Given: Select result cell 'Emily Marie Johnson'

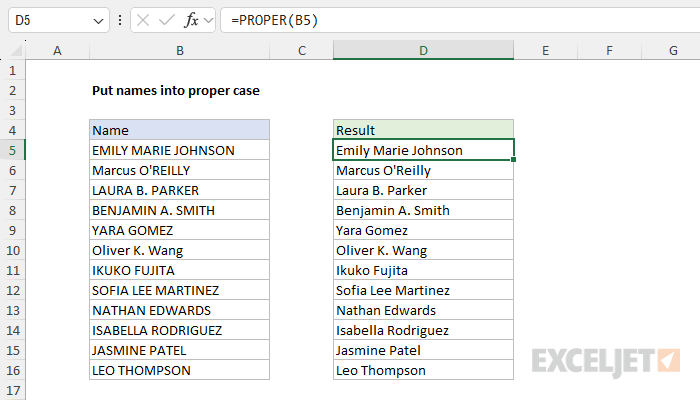Looking at the screenshot, I should pos(423,150).
